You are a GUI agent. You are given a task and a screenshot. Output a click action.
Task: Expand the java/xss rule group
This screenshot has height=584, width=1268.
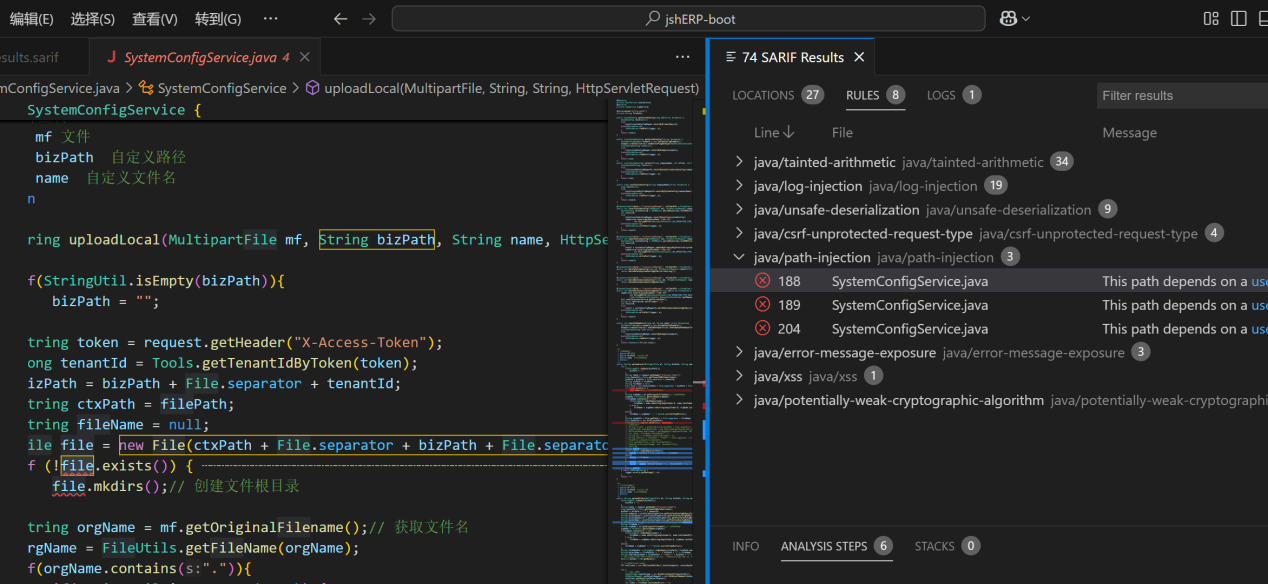(x=739, y=376)
